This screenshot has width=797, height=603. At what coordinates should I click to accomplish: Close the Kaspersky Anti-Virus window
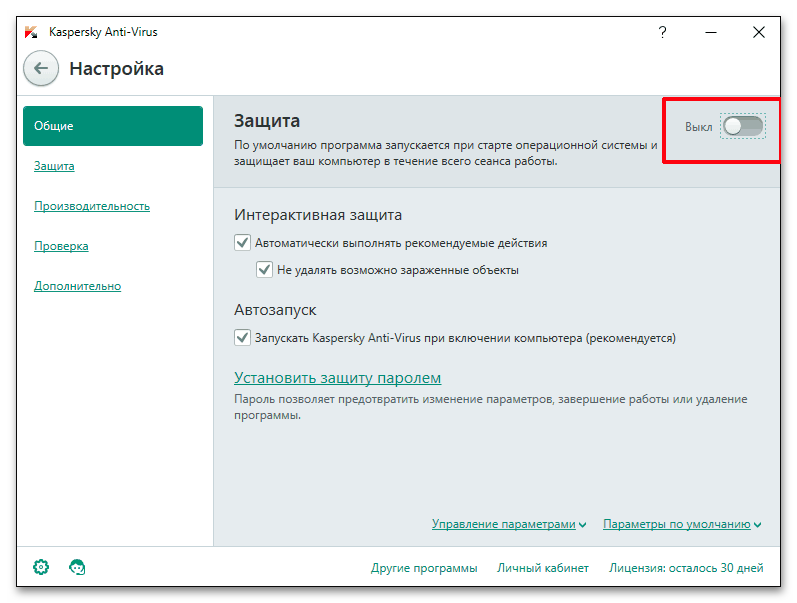click(759, 33)
